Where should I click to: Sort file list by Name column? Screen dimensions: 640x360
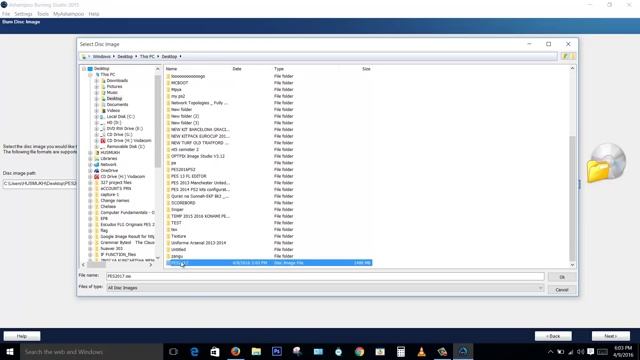[171, 69]
